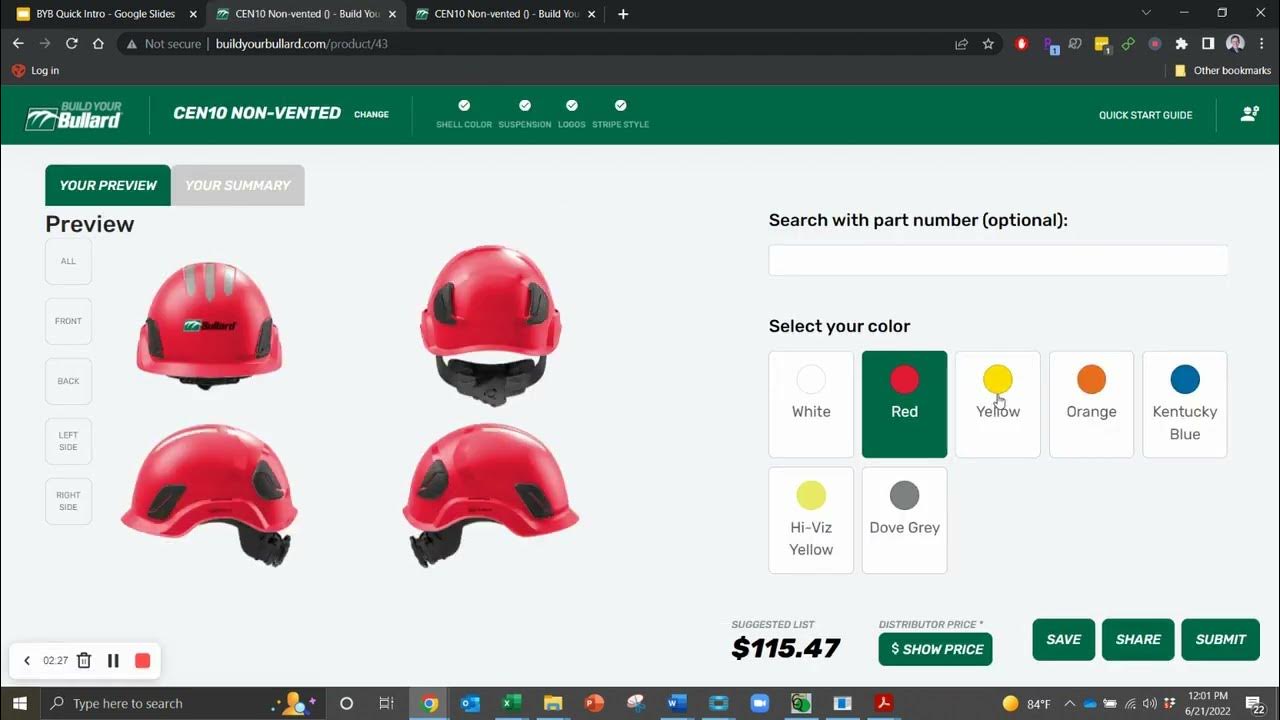
Task: Select the Orange shell color
Action: click(1091, 404)
